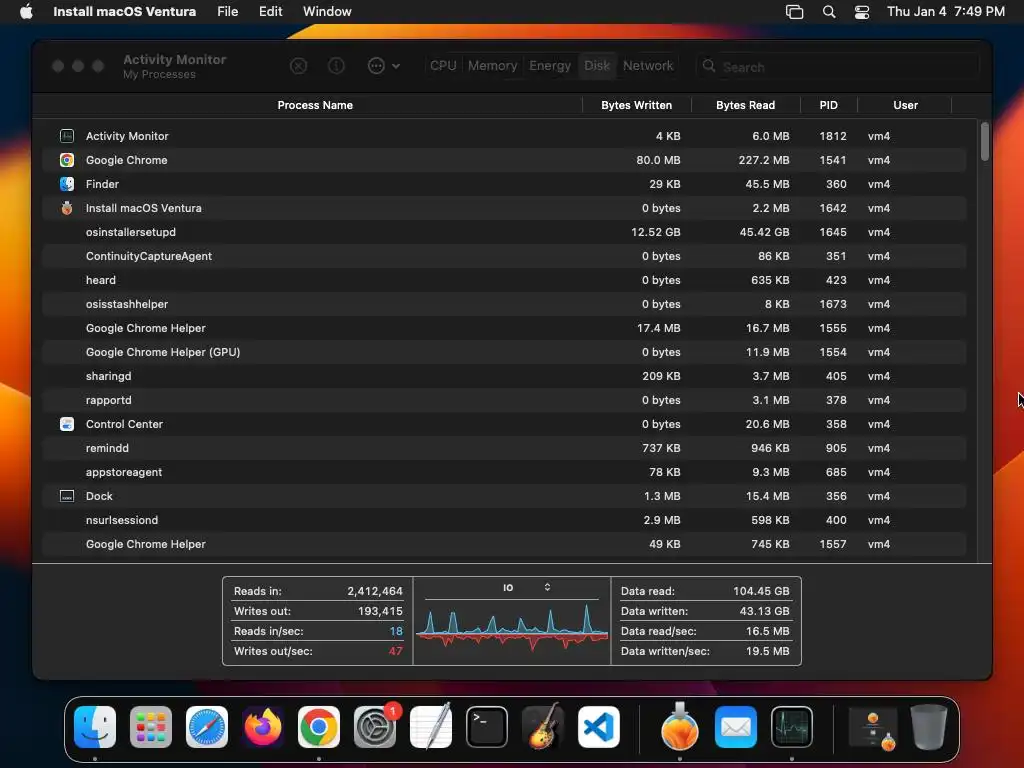The image size is (1024, 768).
Task: Open Finder from the Dock
Action: [x=95, y=727]
